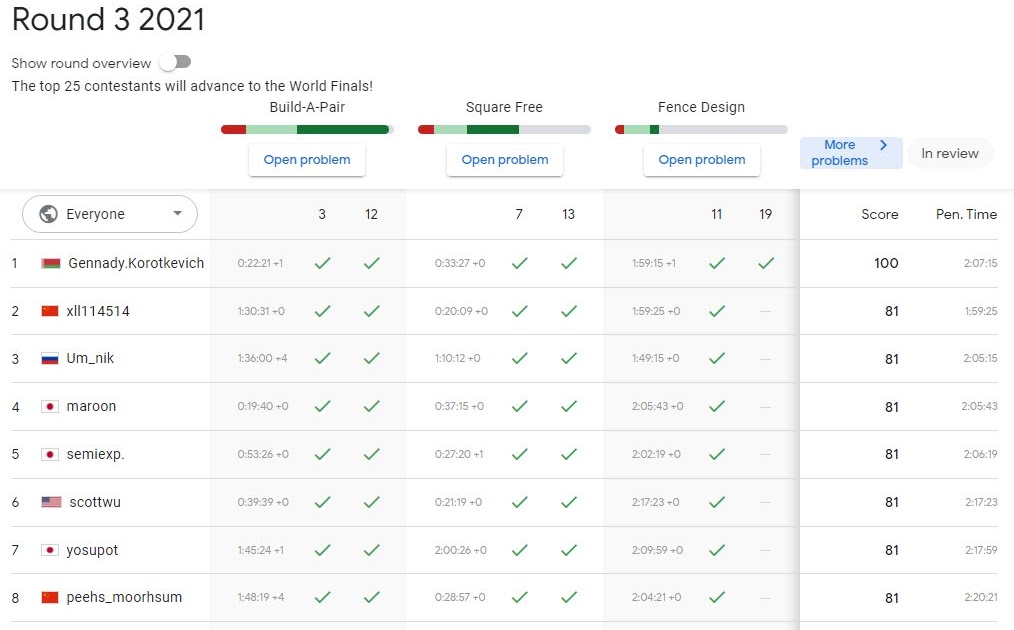
Task: Click the dropdown arrow next to Everyone
Action: [178, 213]
